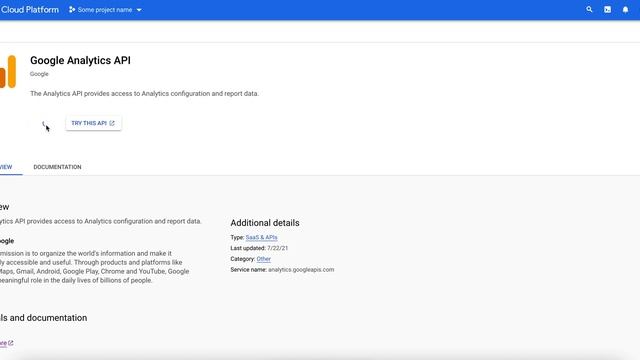Click service name analytics.googleapis.com
The height and width of the screenshot is (360, 640).
coord(301,269)
